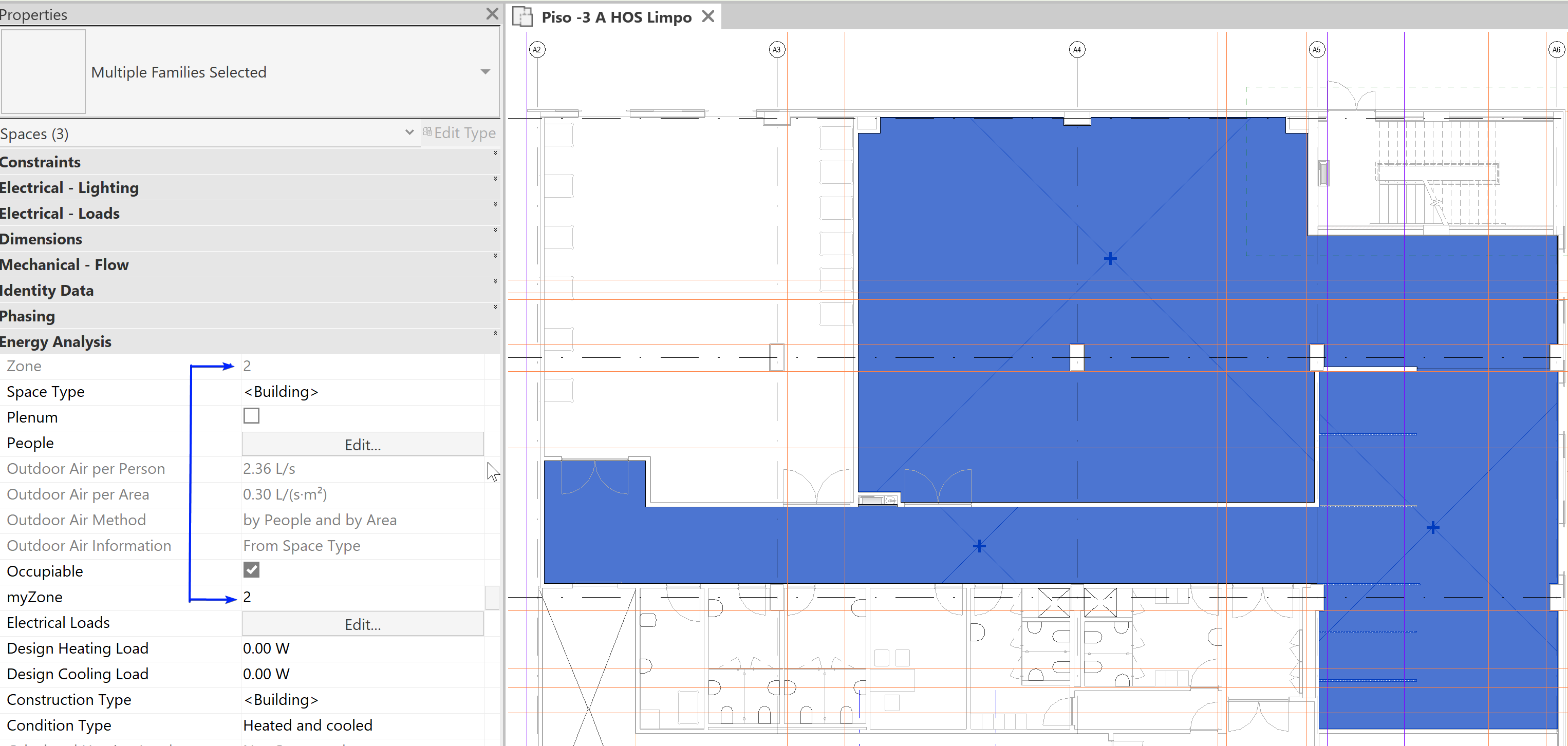Collapse the Energy Analysis section
Viewport: 1568px width, 746px height.
(495, 333)
